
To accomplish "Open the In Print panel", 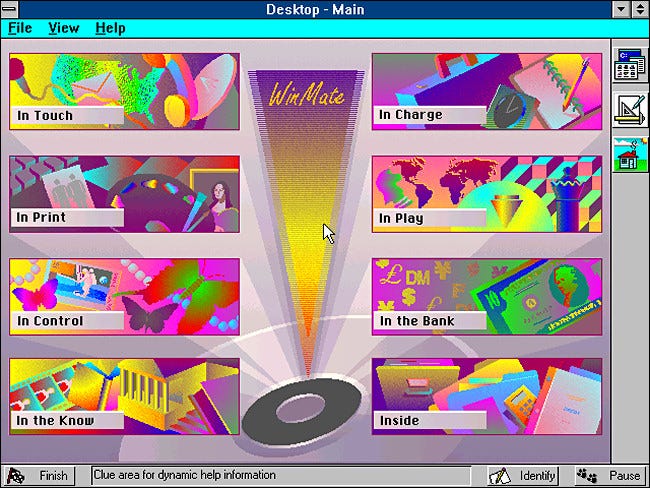I will click(124, 194).
